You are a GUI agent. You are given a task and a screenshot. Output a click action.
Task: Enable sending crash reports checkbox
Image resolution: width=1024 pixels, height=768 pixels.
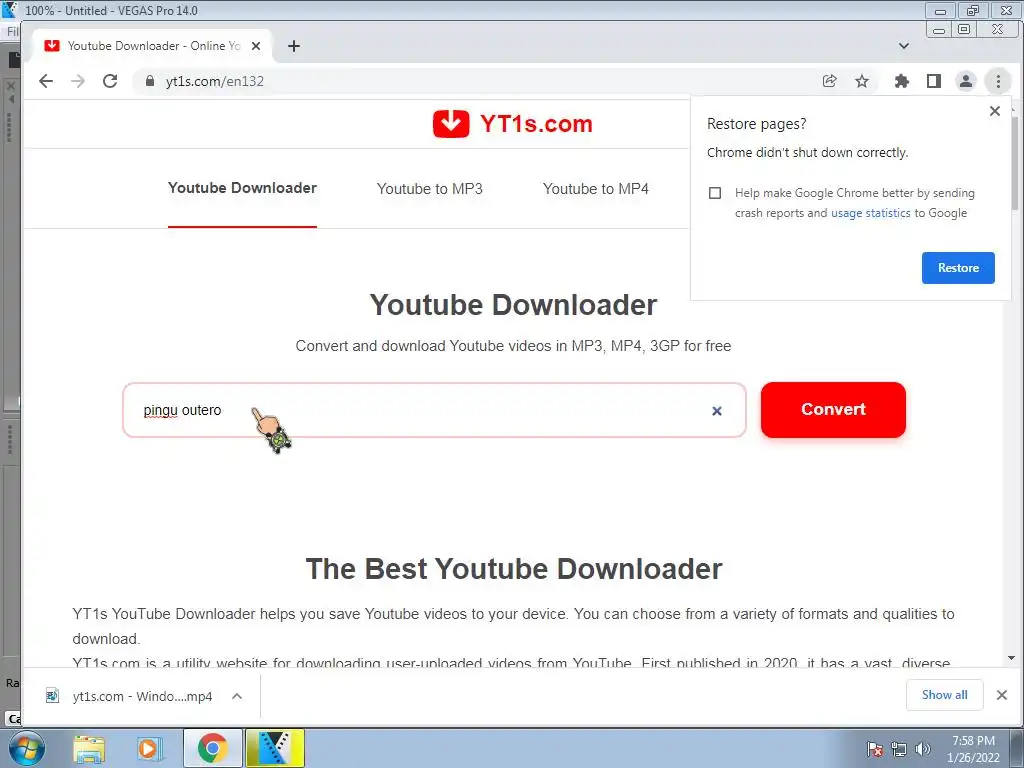coord(715,193)
